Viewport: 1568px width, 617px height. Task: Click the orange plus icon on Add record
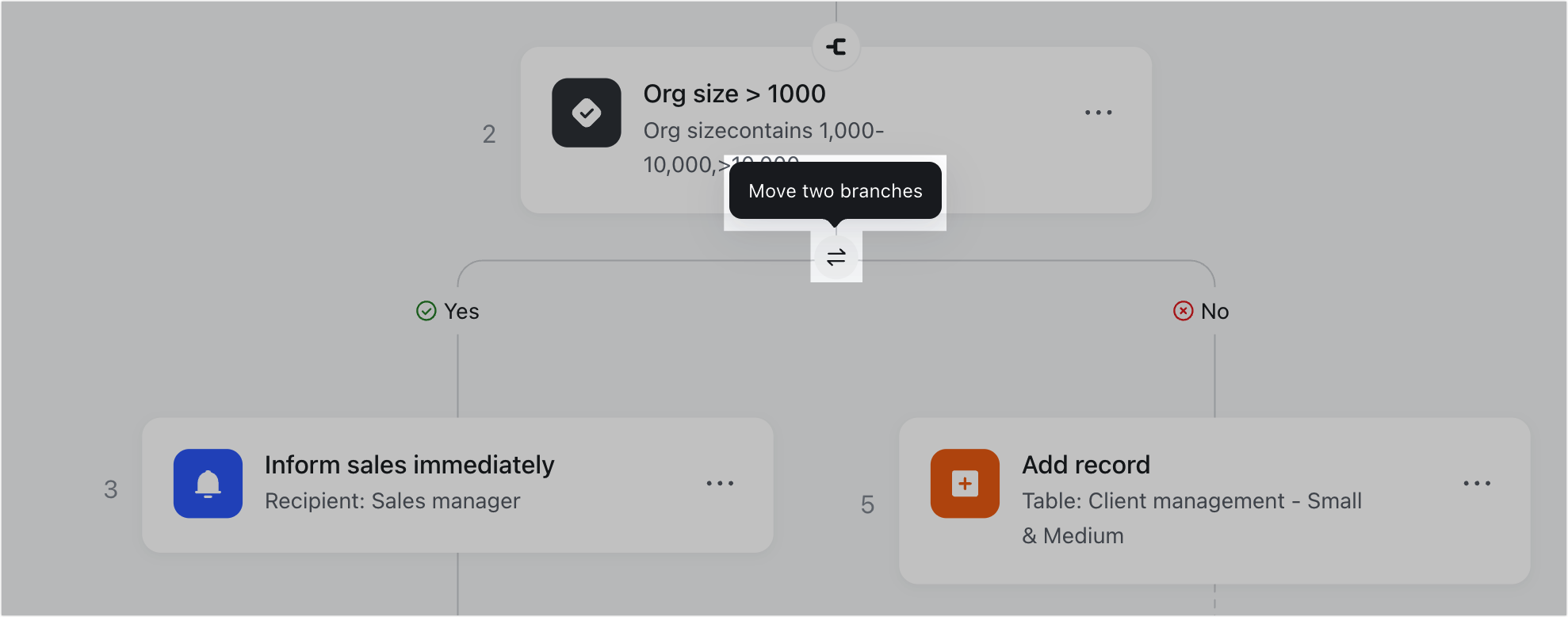point(965,483)
